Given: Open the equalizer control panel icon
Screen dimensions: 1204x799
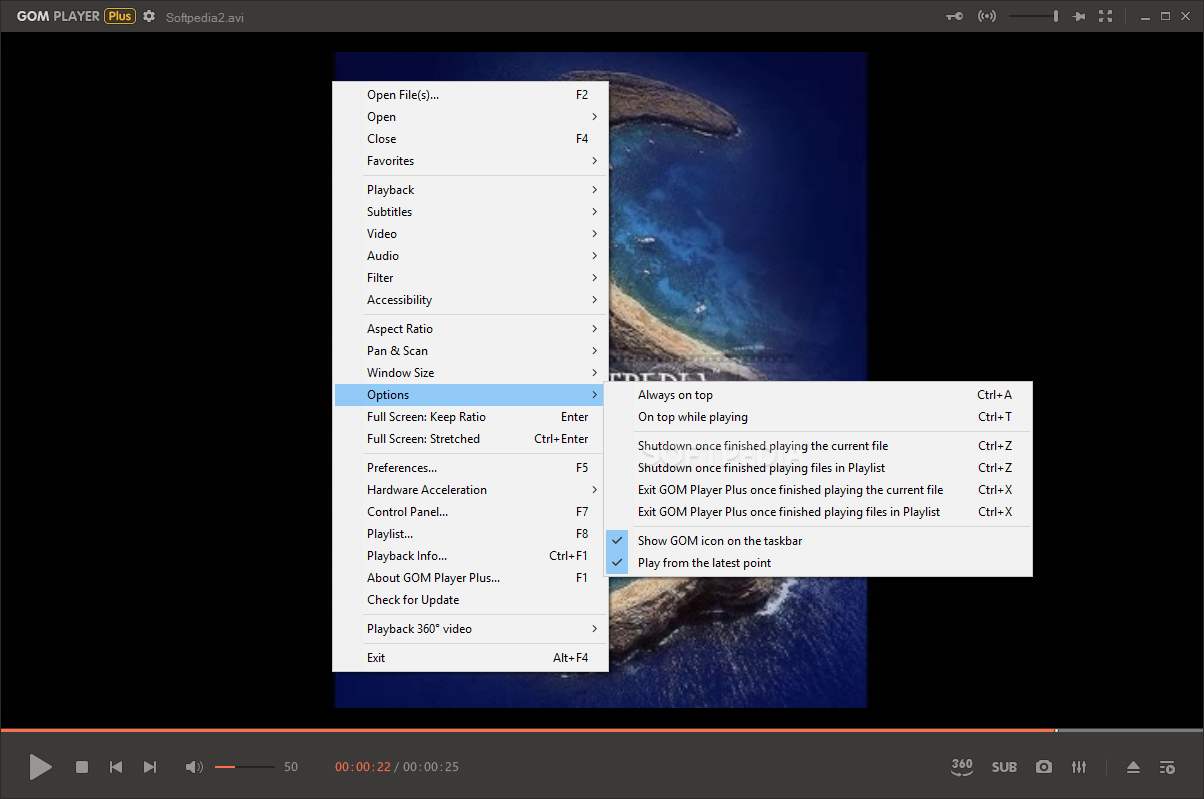Looking at the screenshot, I should coord(1079,767).
